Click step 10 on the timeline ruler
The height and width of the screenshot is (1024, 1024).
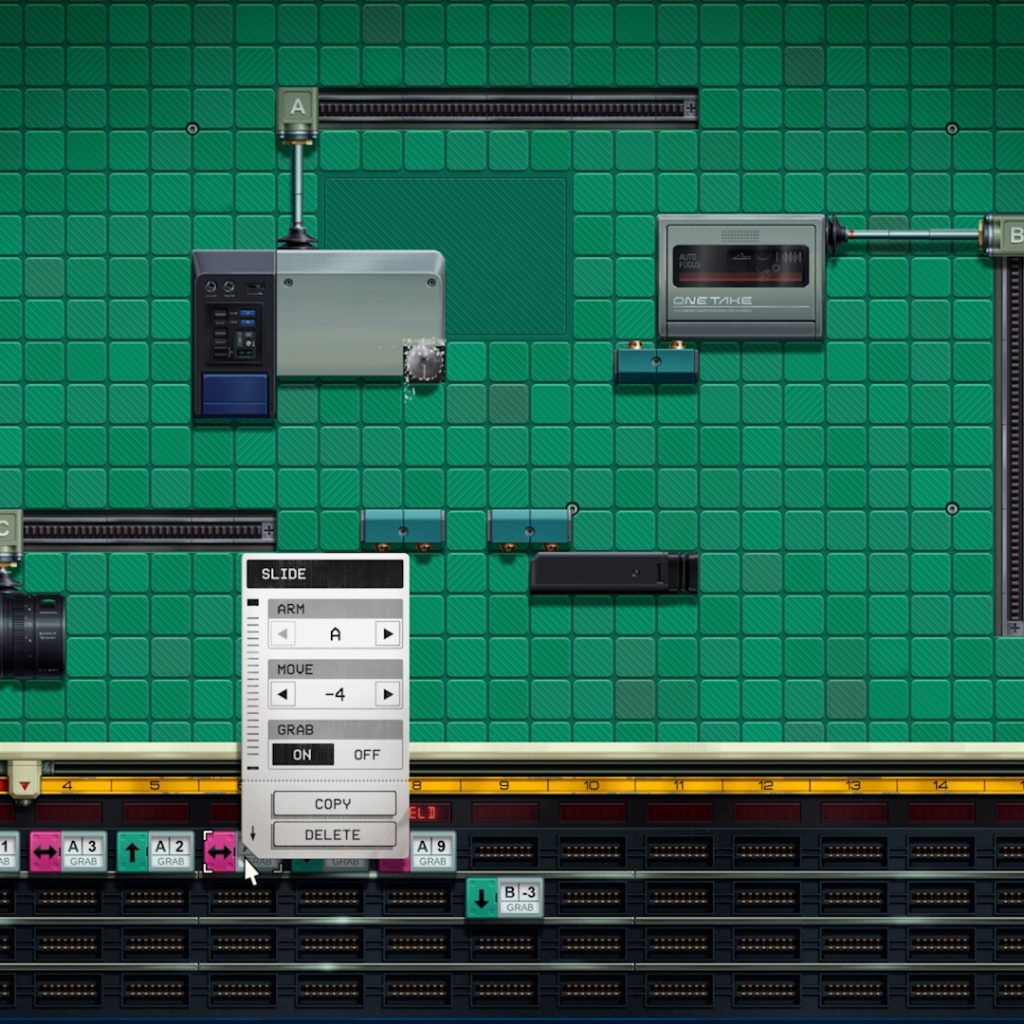[591, 786]
